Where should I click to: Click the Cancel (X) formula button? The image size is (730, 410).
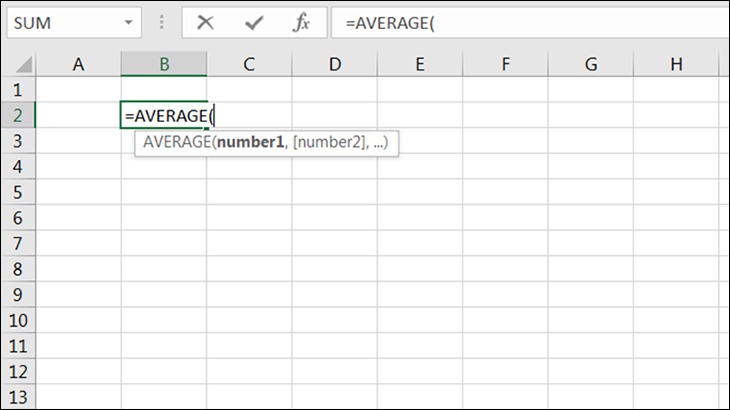(x=206, y=22)
